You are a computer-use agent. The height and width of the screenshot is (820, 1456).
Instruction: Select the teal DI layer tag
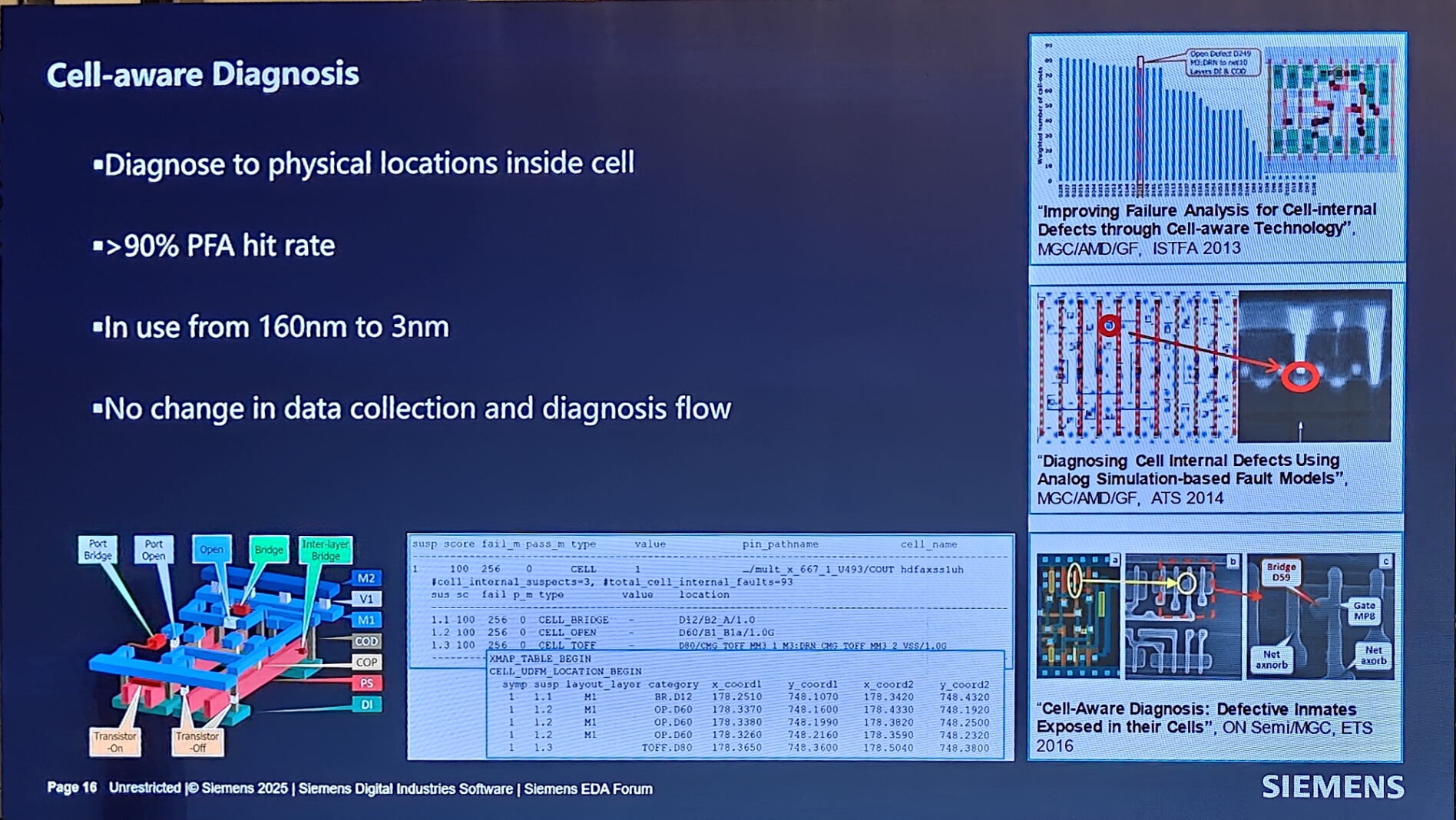(x=366, y=704)
